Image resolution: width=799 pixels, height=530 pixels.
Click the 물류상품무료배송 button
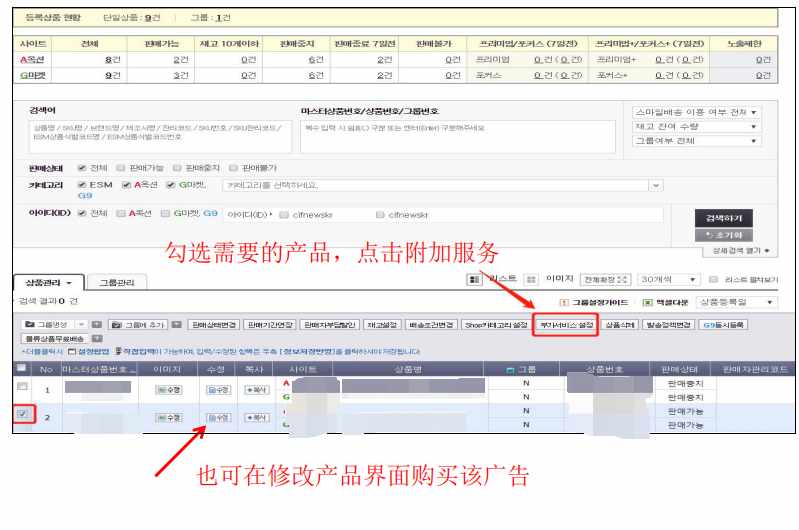click(55, 338)
